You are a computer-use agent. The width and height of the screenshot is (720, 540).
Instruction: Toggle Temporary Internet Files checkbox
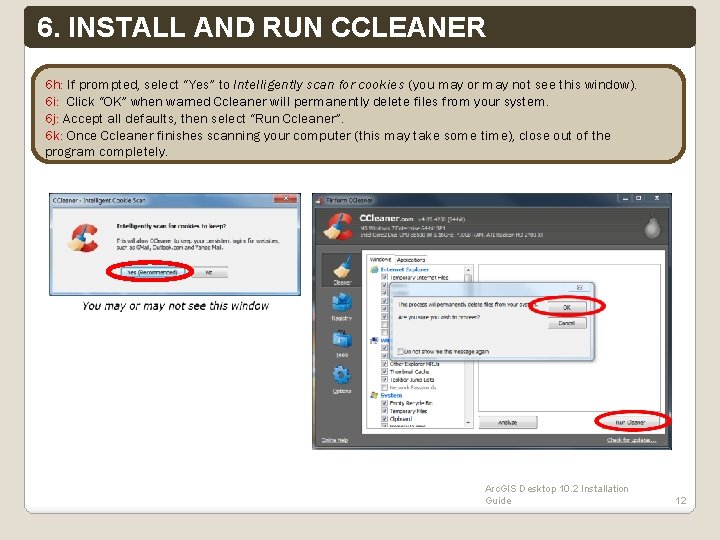click(385, 277)
